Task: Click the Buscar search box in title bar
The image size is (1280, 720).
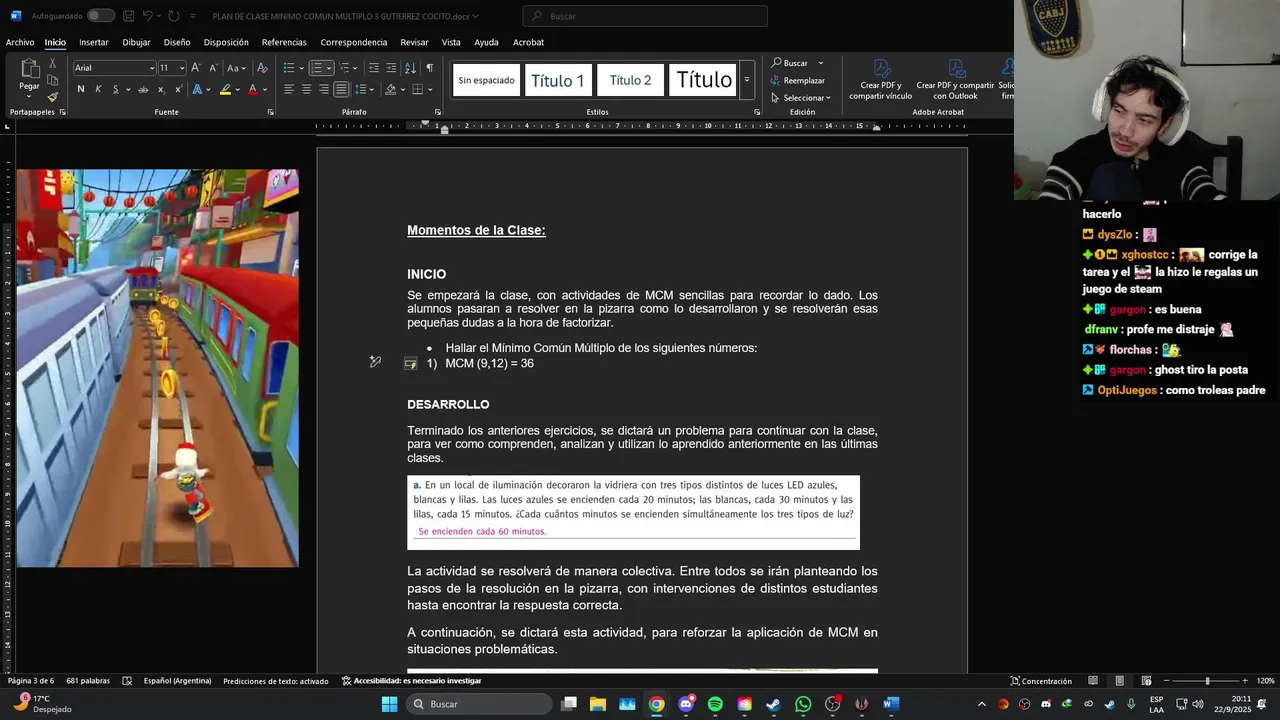Action: 645,16
